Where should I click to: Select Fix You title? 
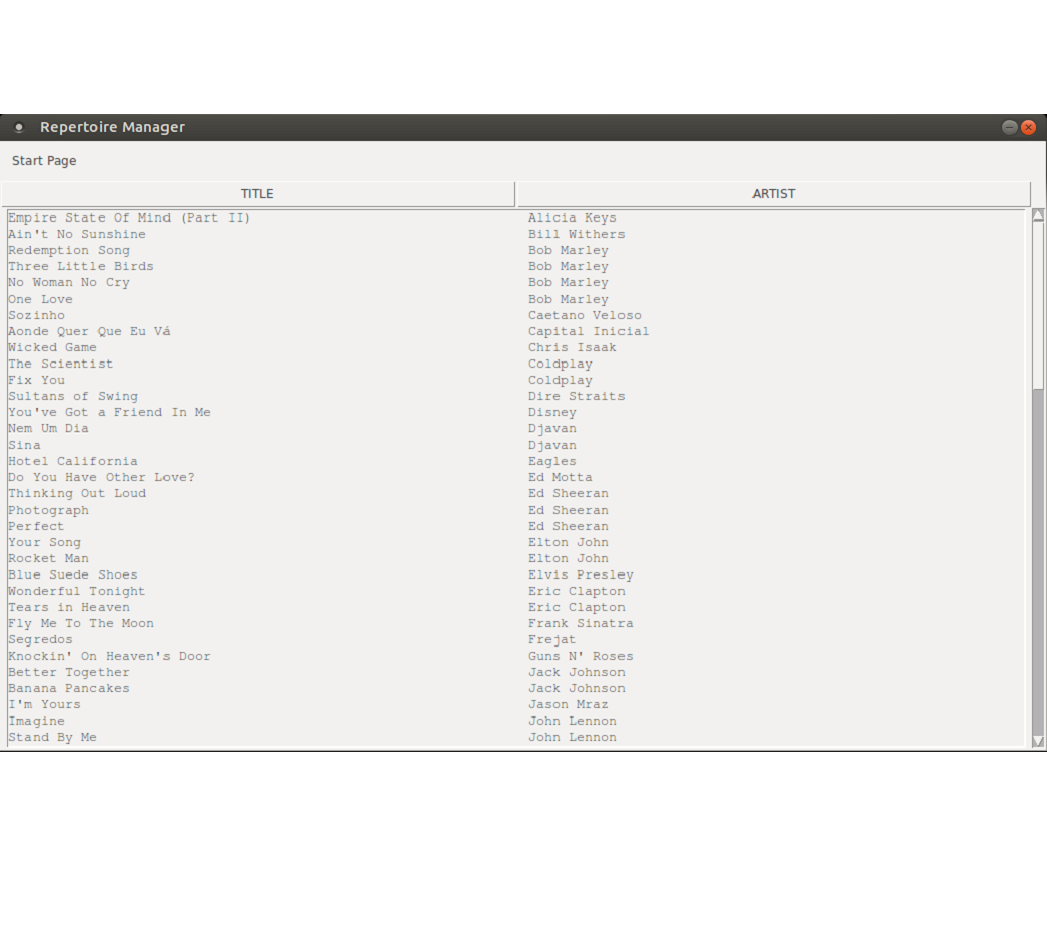point(36,380)
